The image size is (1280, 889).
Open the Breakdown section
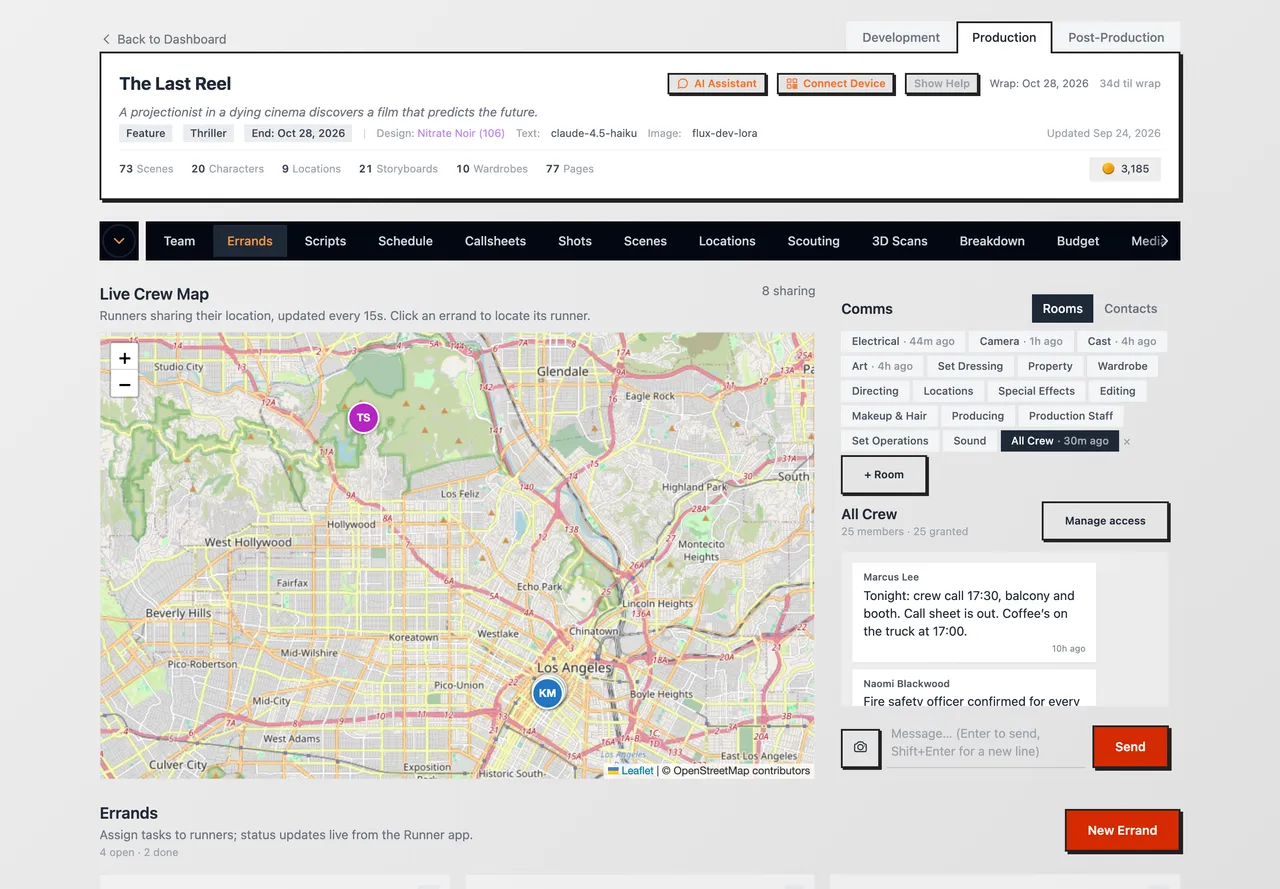992,241
